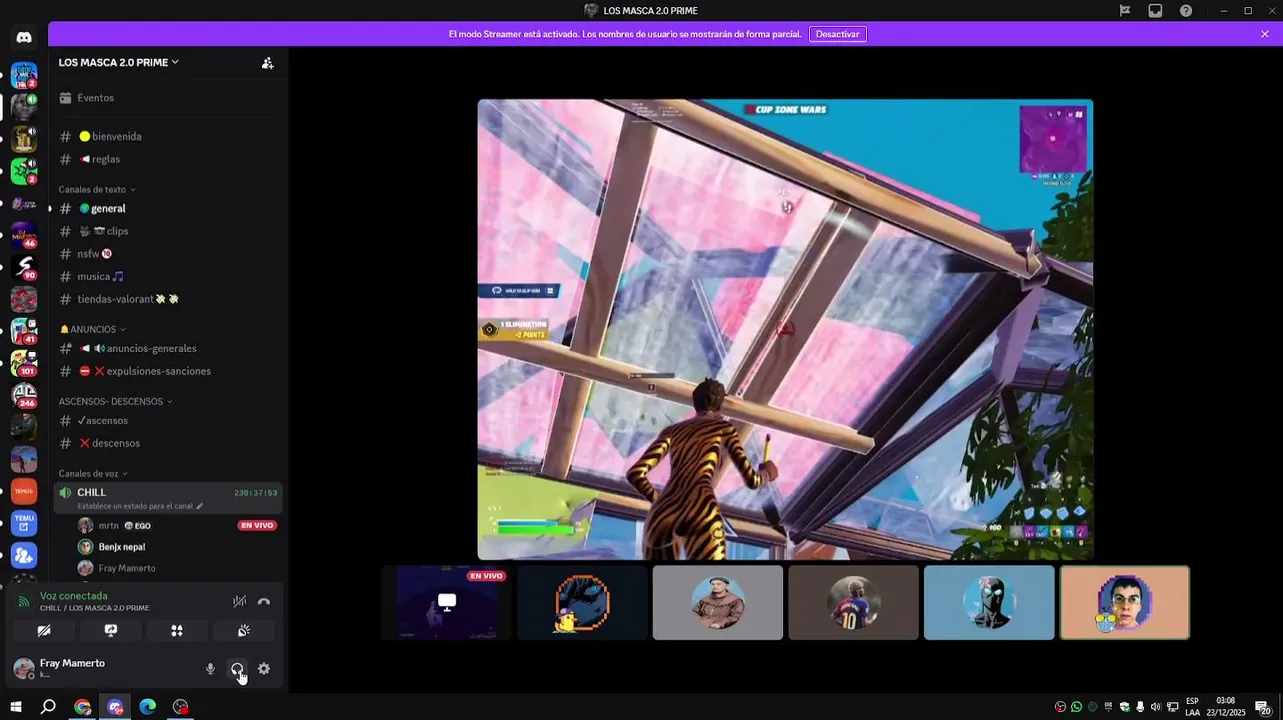Collapse ASCENSOS- DESCENSOS category

[115, 401]
